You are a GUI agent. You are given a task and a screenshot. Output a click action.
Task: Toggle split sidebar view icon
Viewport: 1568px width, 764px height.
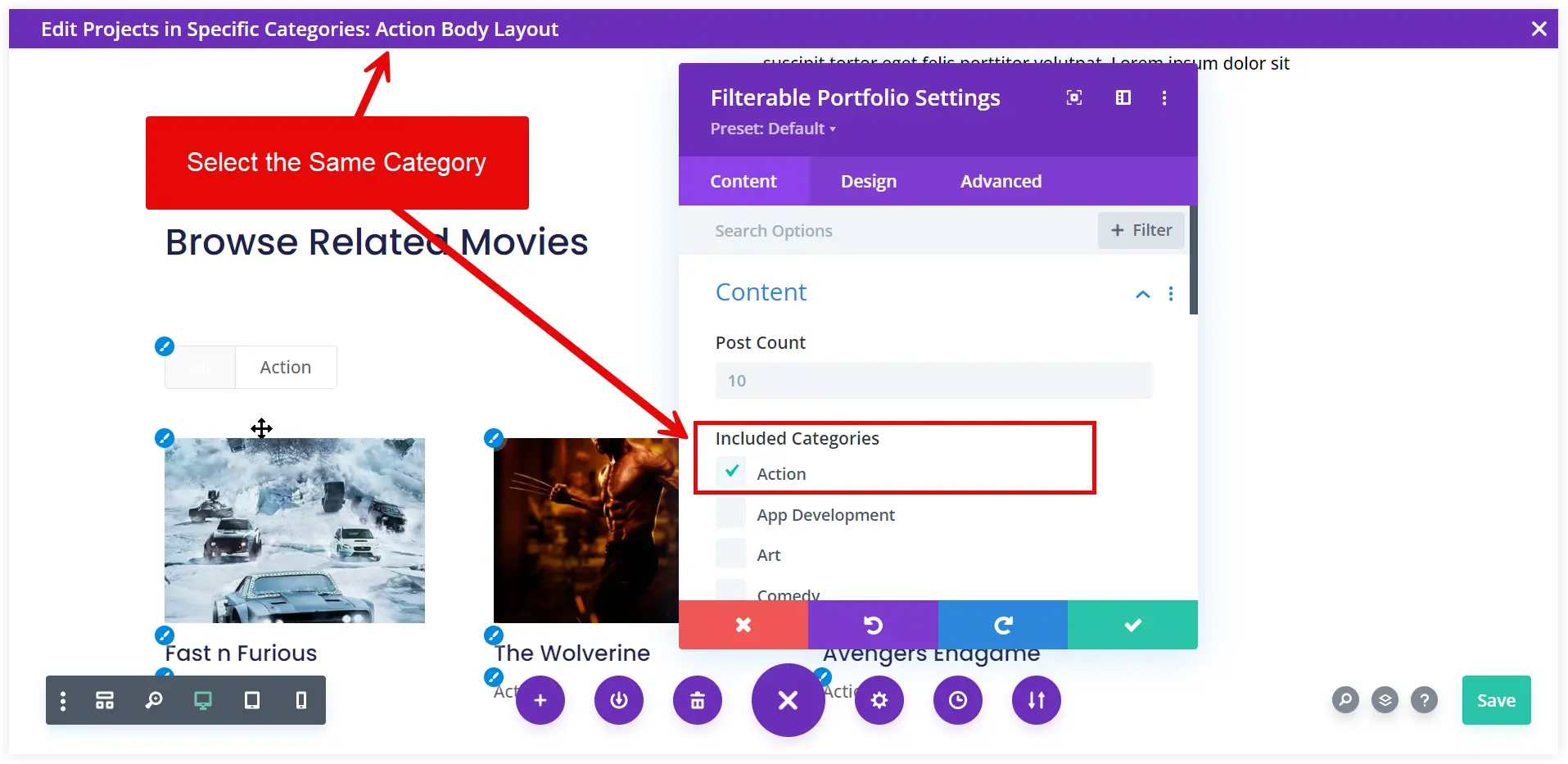1123,98
